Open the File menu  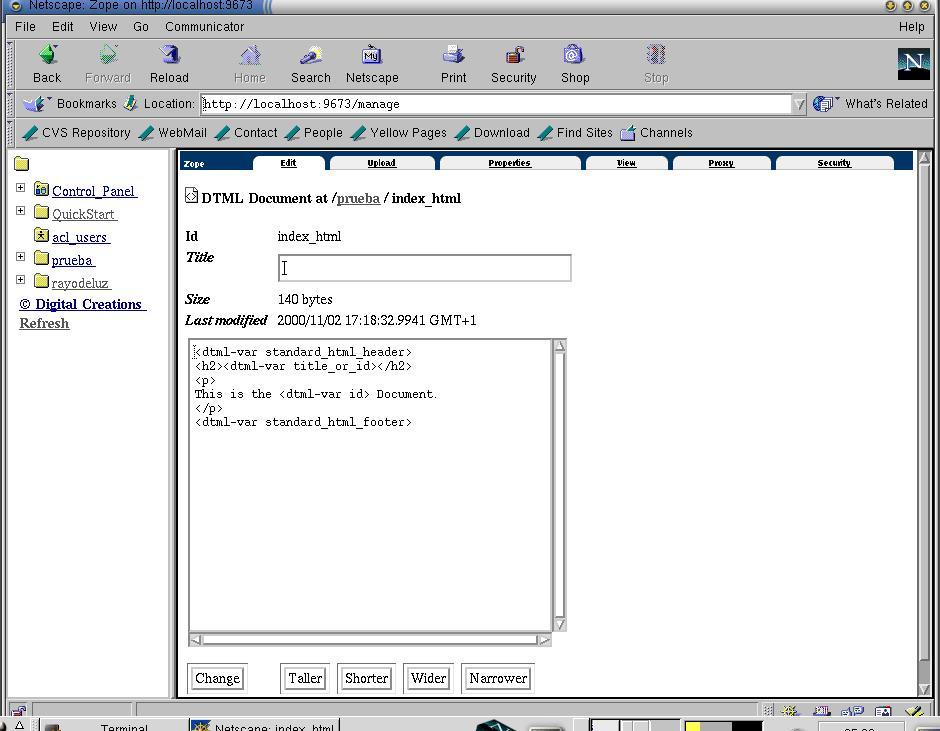point(25,26)
